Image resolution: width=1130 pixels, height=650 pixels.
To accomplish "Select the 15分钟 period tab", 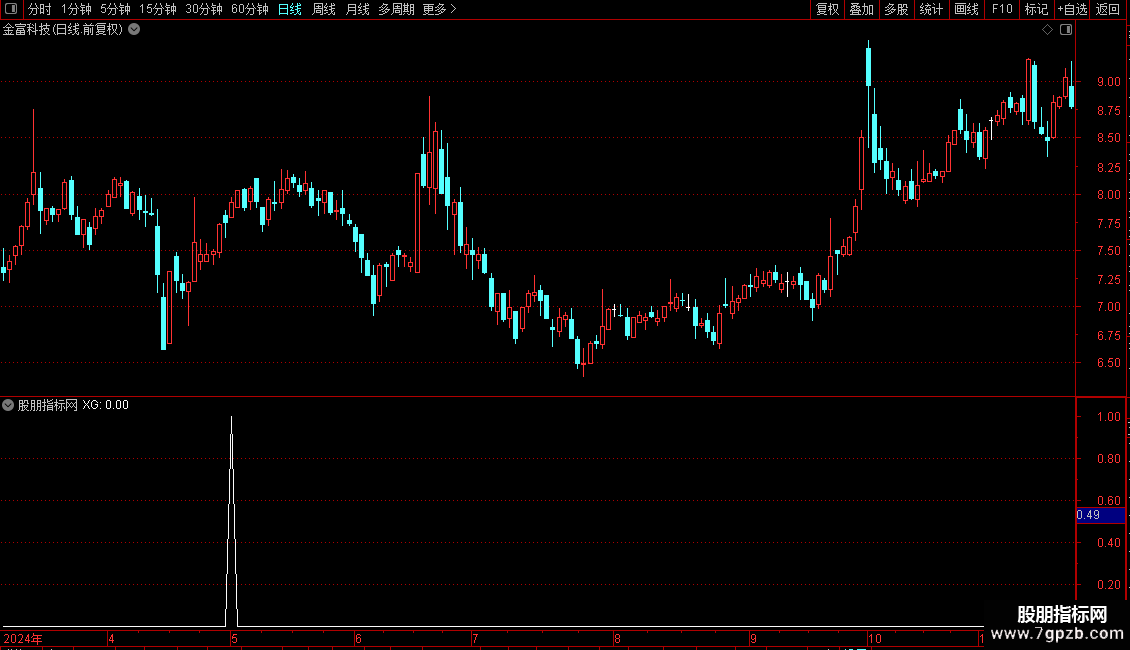I will pos(157,9).
